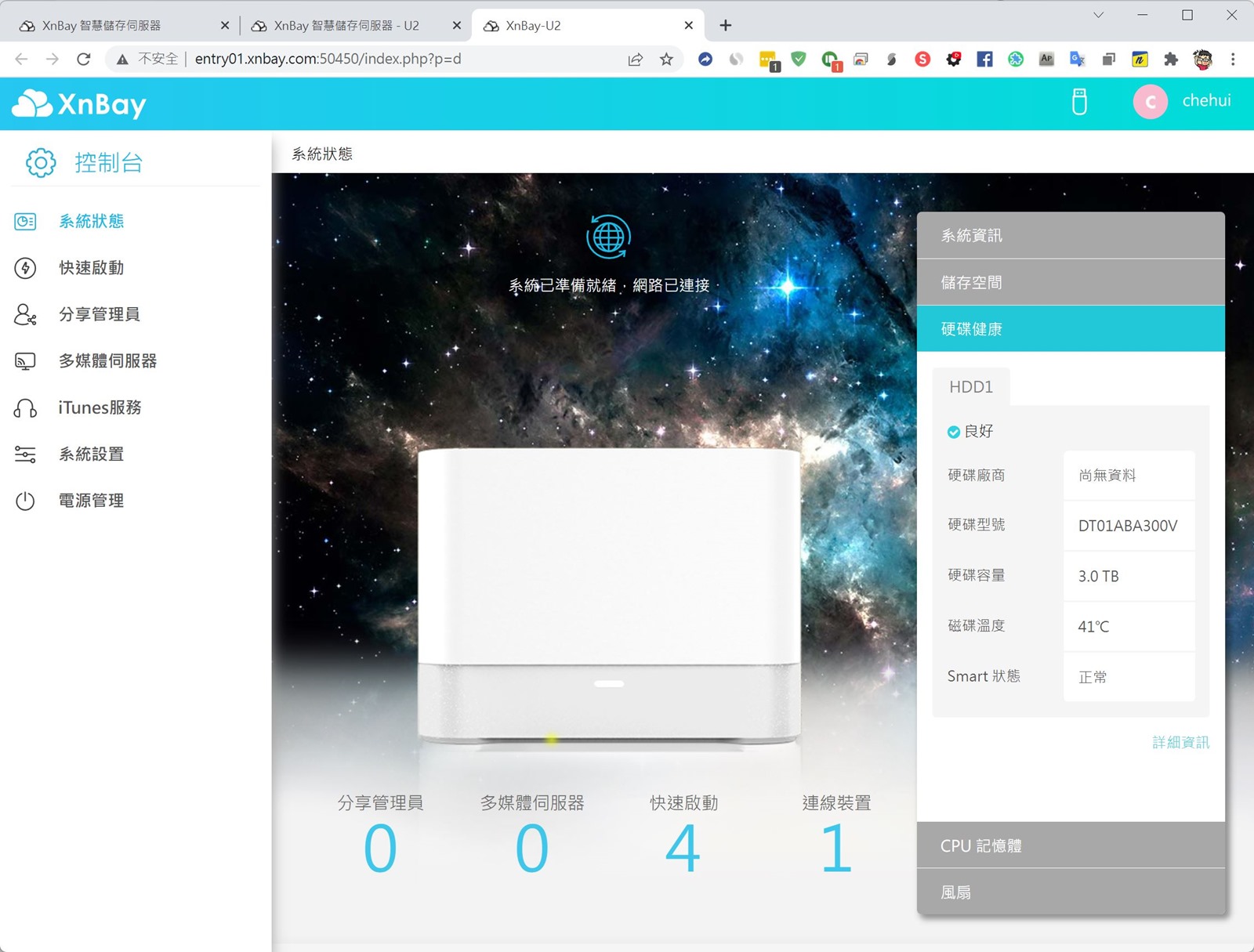Open the browser extensions puzzle icon

click(1171, 60)
